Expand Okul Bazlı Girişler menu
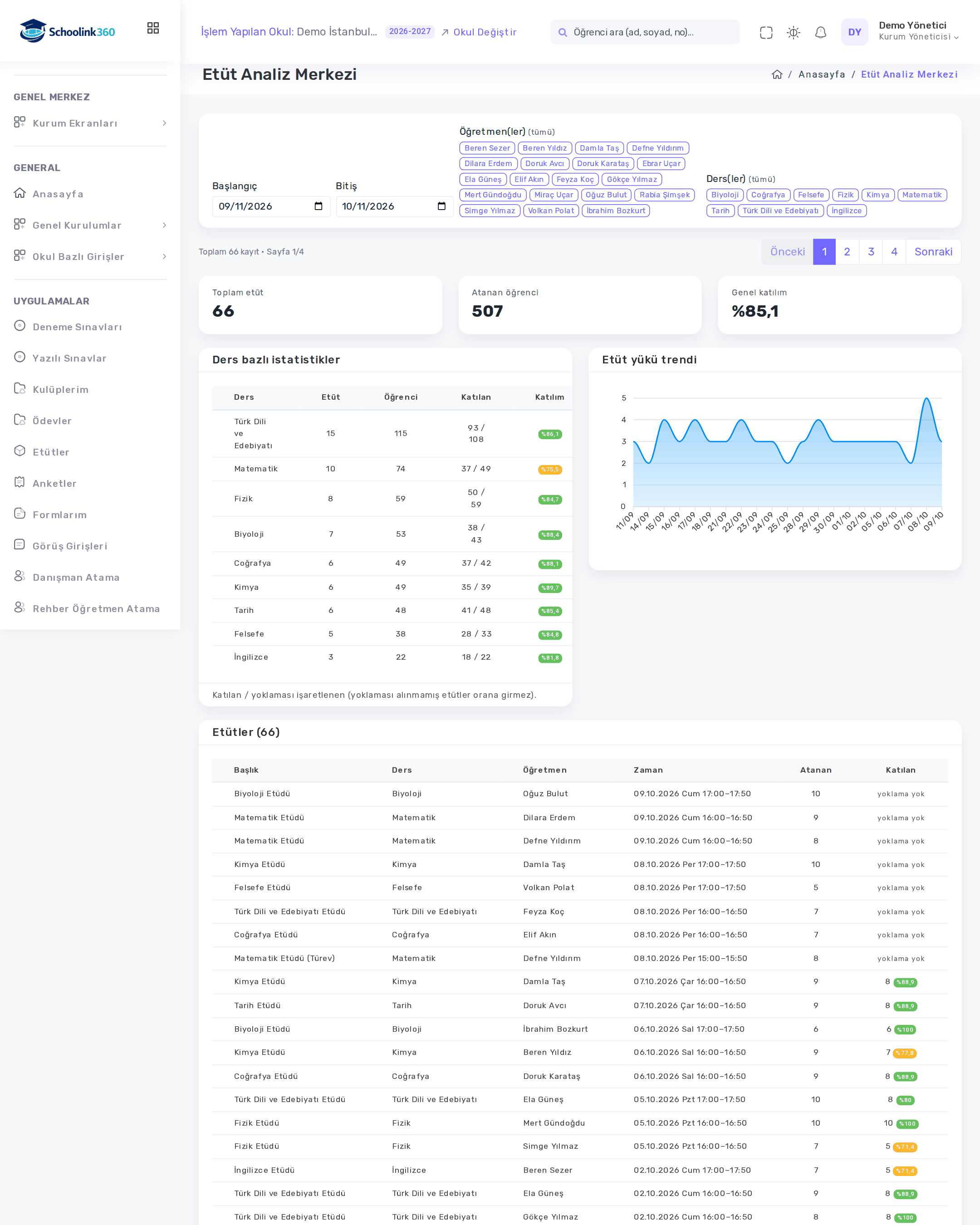Image resolution: width=980 pixels, height=1225 pixels. click(90, 256)
